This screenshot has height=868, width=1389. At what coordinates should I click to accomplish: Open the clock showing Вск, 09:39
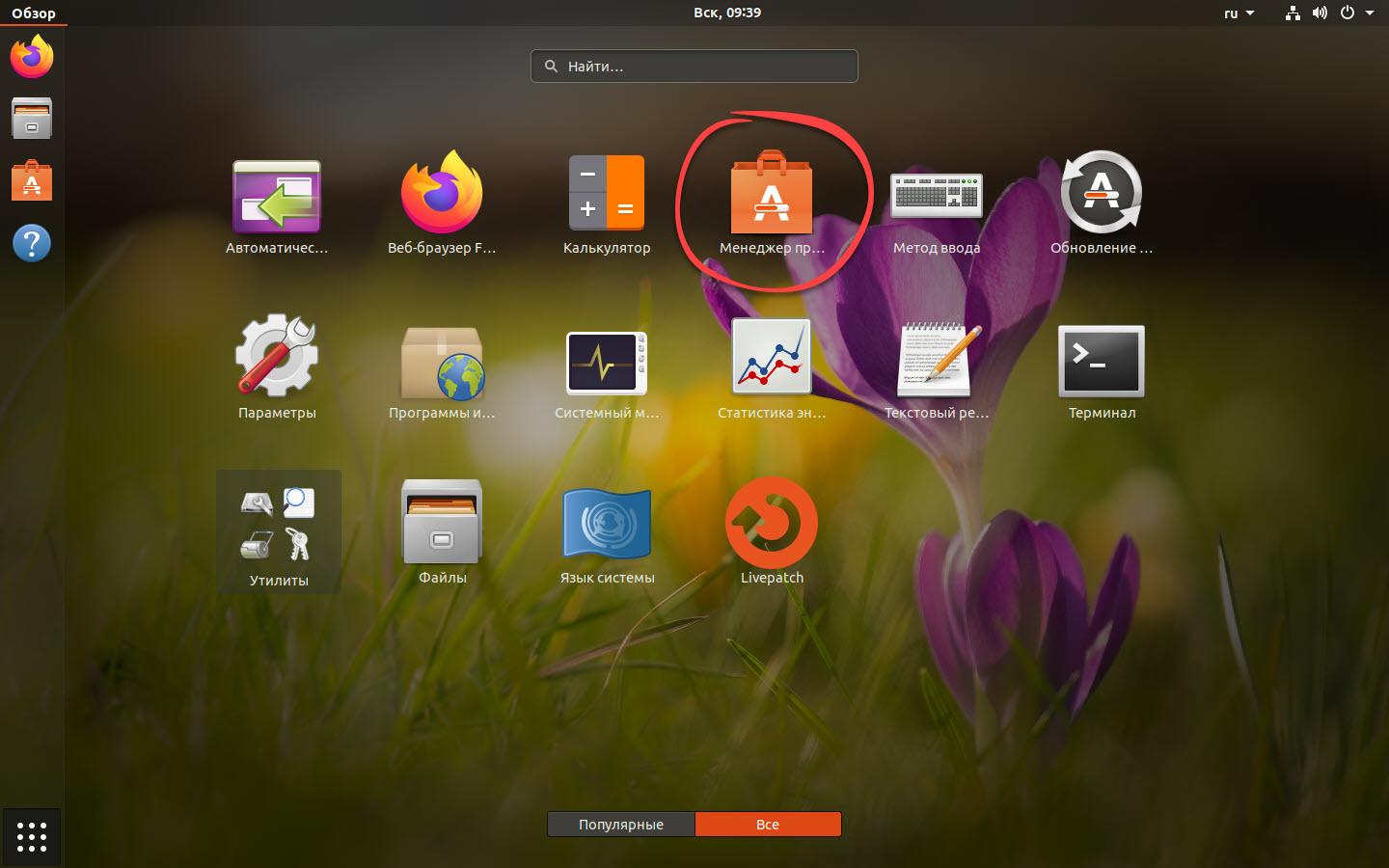pos(726,13)
